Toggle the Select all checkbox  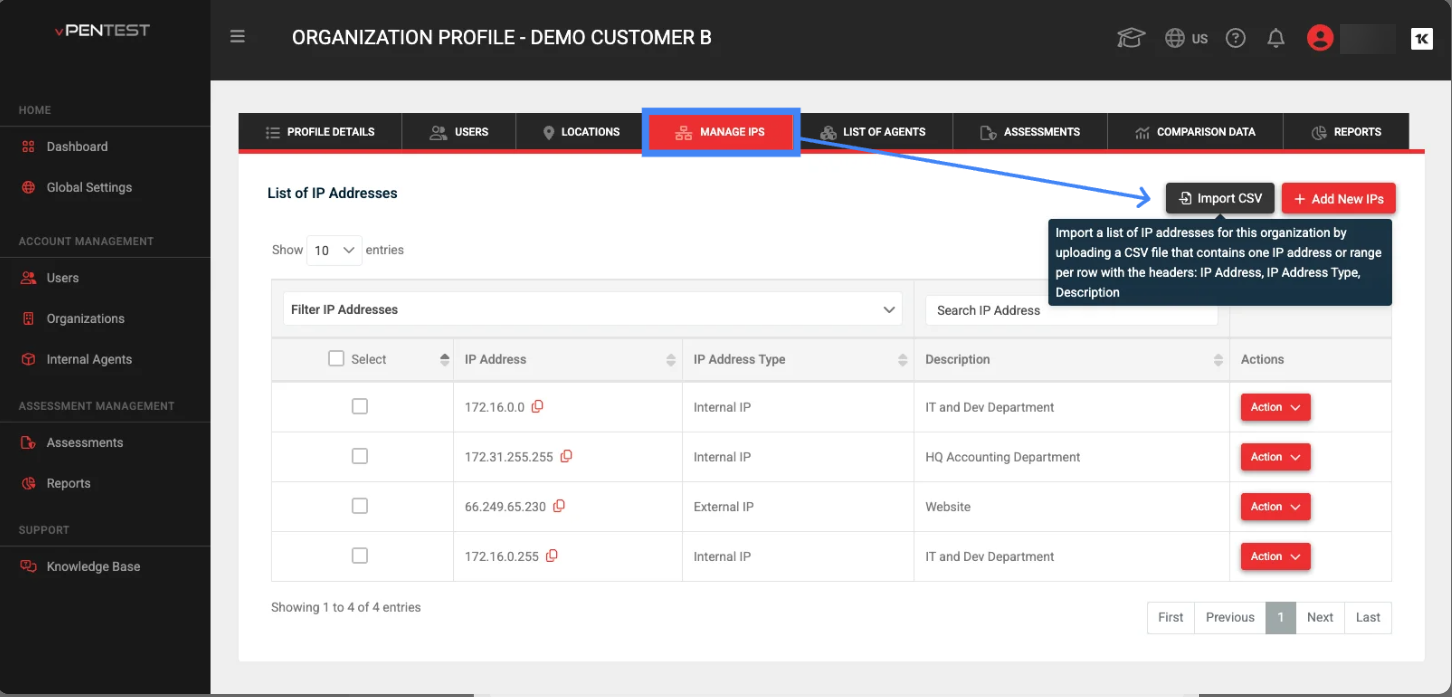pyautogui.click(x=336, y=358)
